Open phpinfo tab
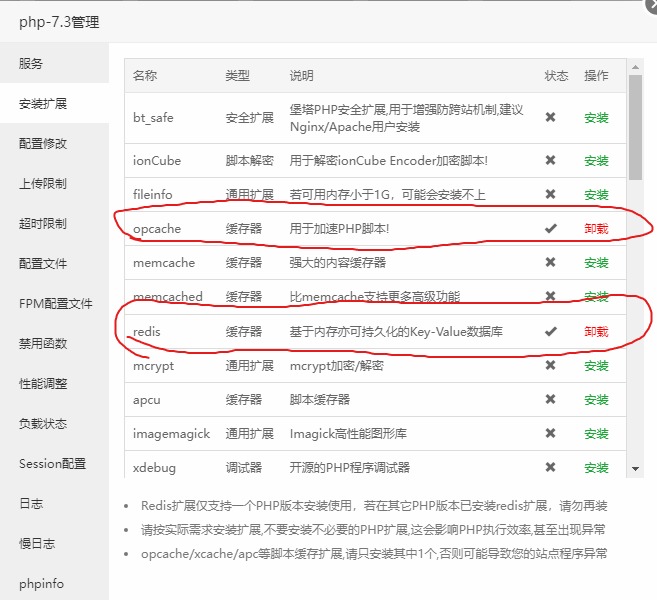Screen dimensions: 657x600 point(54,583)
